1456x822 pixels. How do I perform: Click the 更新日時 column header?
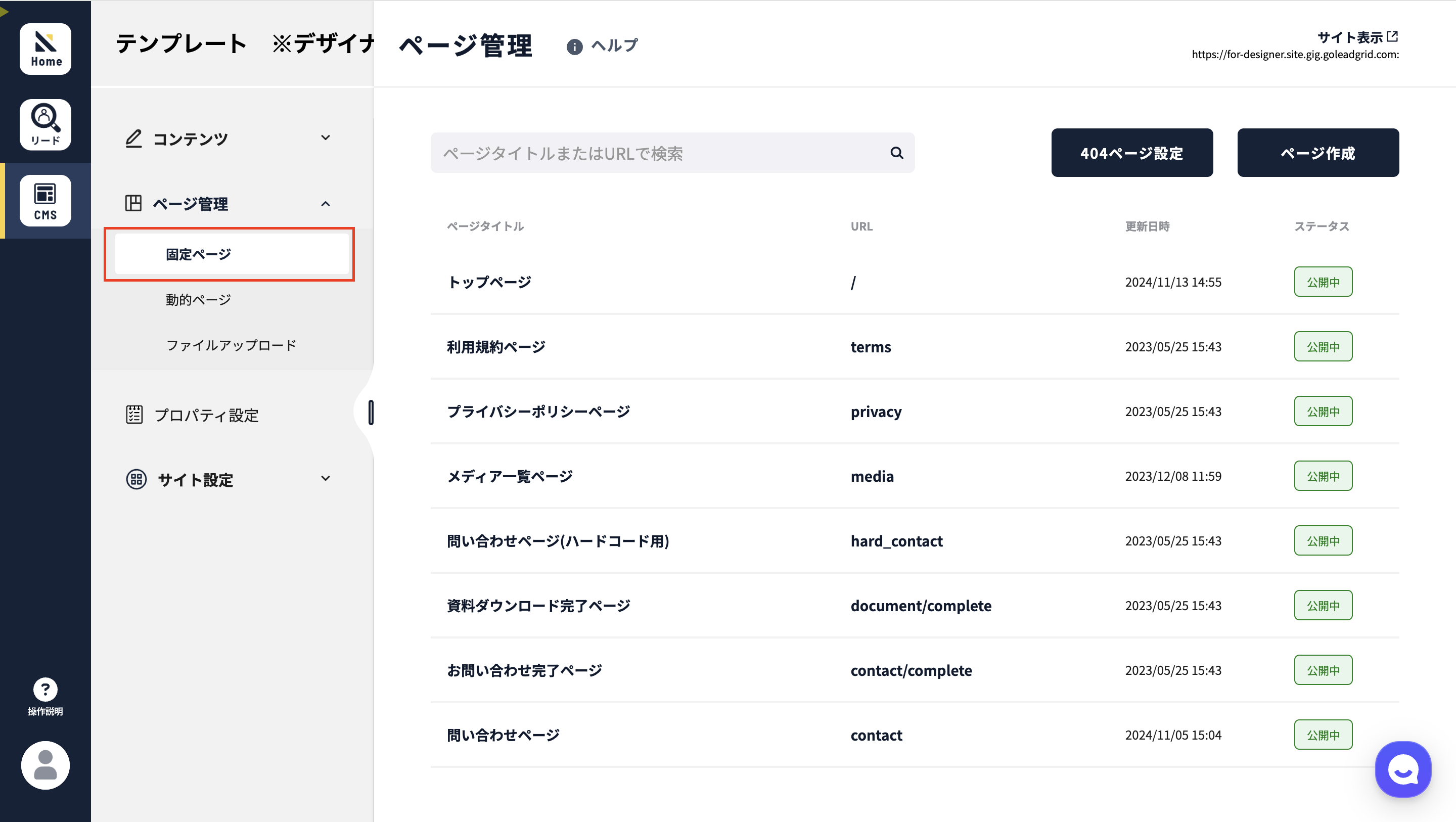pos(1147,226)
